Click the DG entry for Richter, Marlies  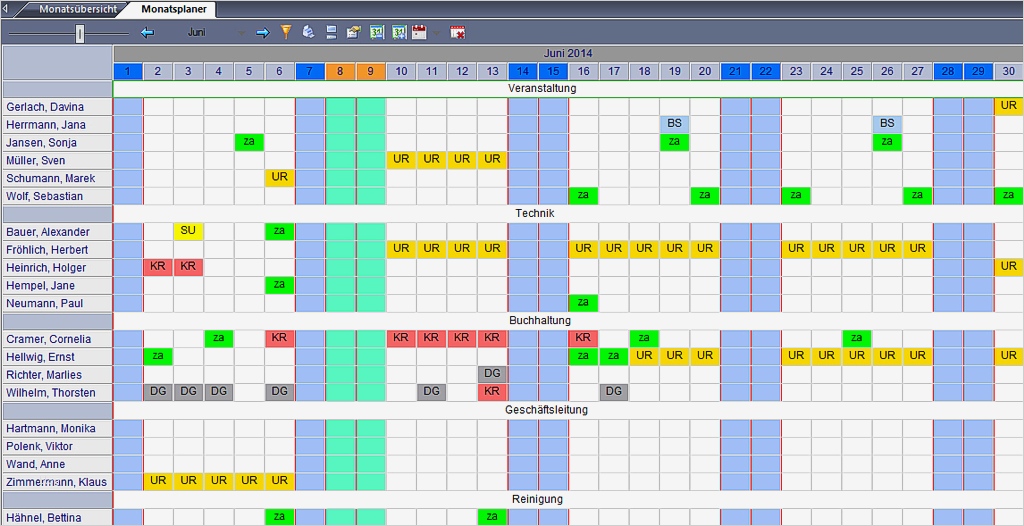(x=492, y=374)
